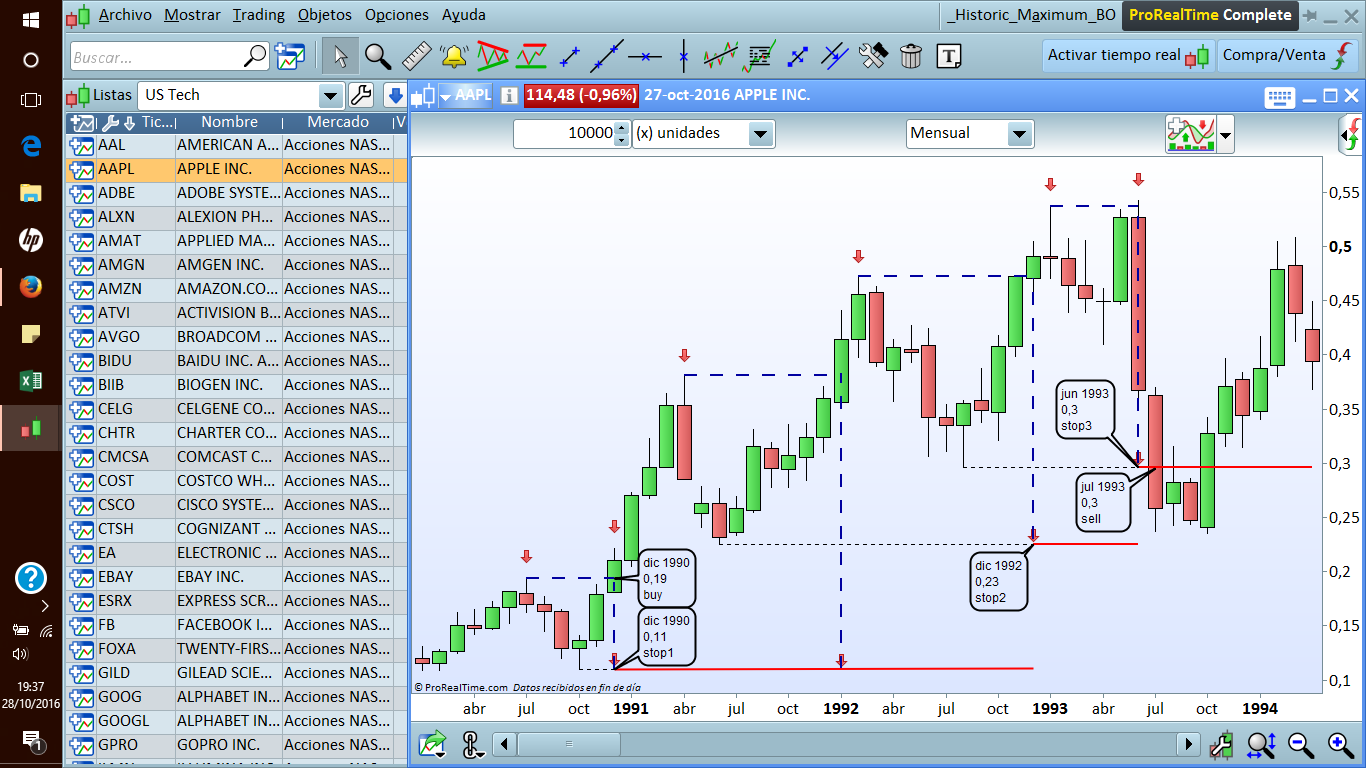Open the chart style dropdown before AAPL
Viewport: 1366px width, 768px height.
[x=445, y=96]
